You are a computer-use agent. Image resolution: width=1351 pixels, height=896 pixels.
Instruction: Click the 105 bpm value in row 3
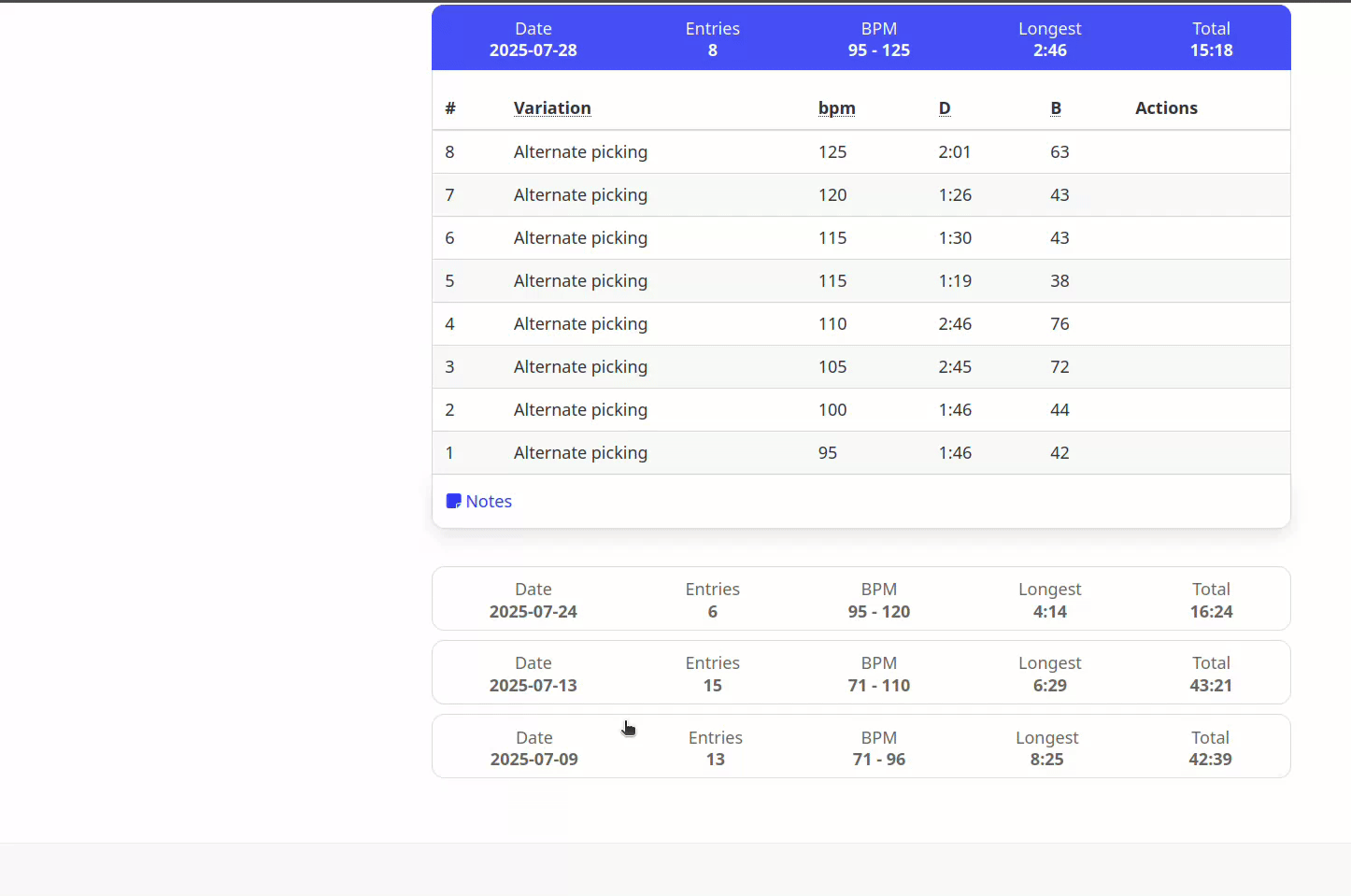point(832,366)
